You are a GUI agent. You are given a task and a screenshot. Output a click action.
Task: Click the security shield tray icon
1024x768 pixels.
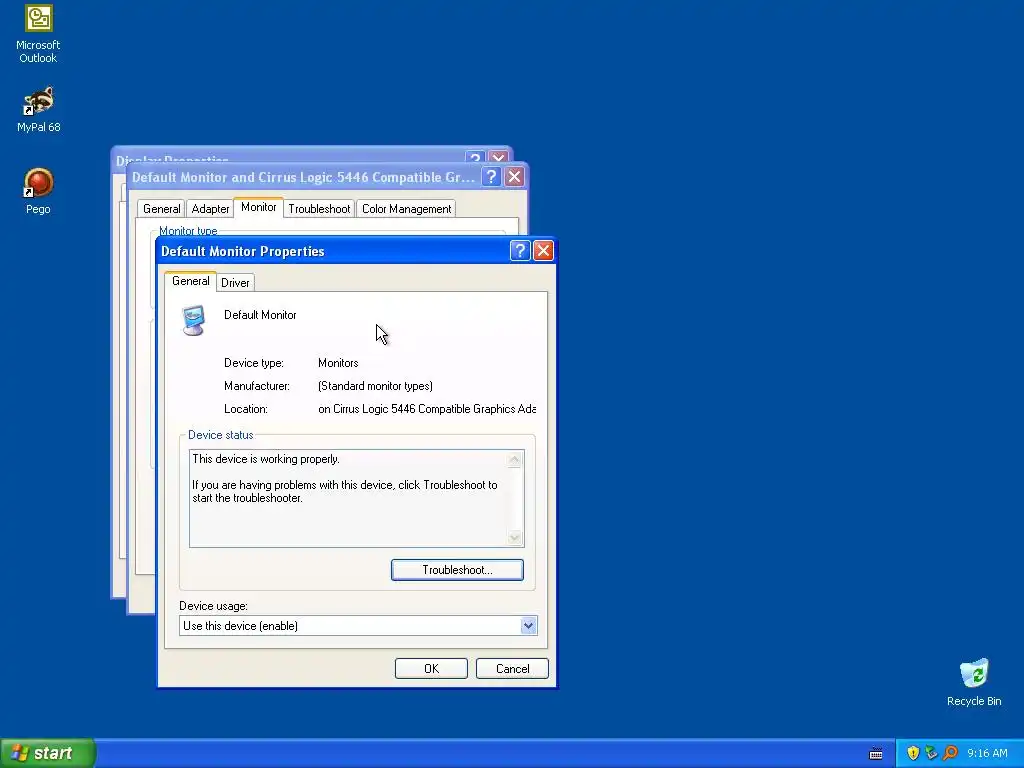pyautogui.click(x=913, y=753)
